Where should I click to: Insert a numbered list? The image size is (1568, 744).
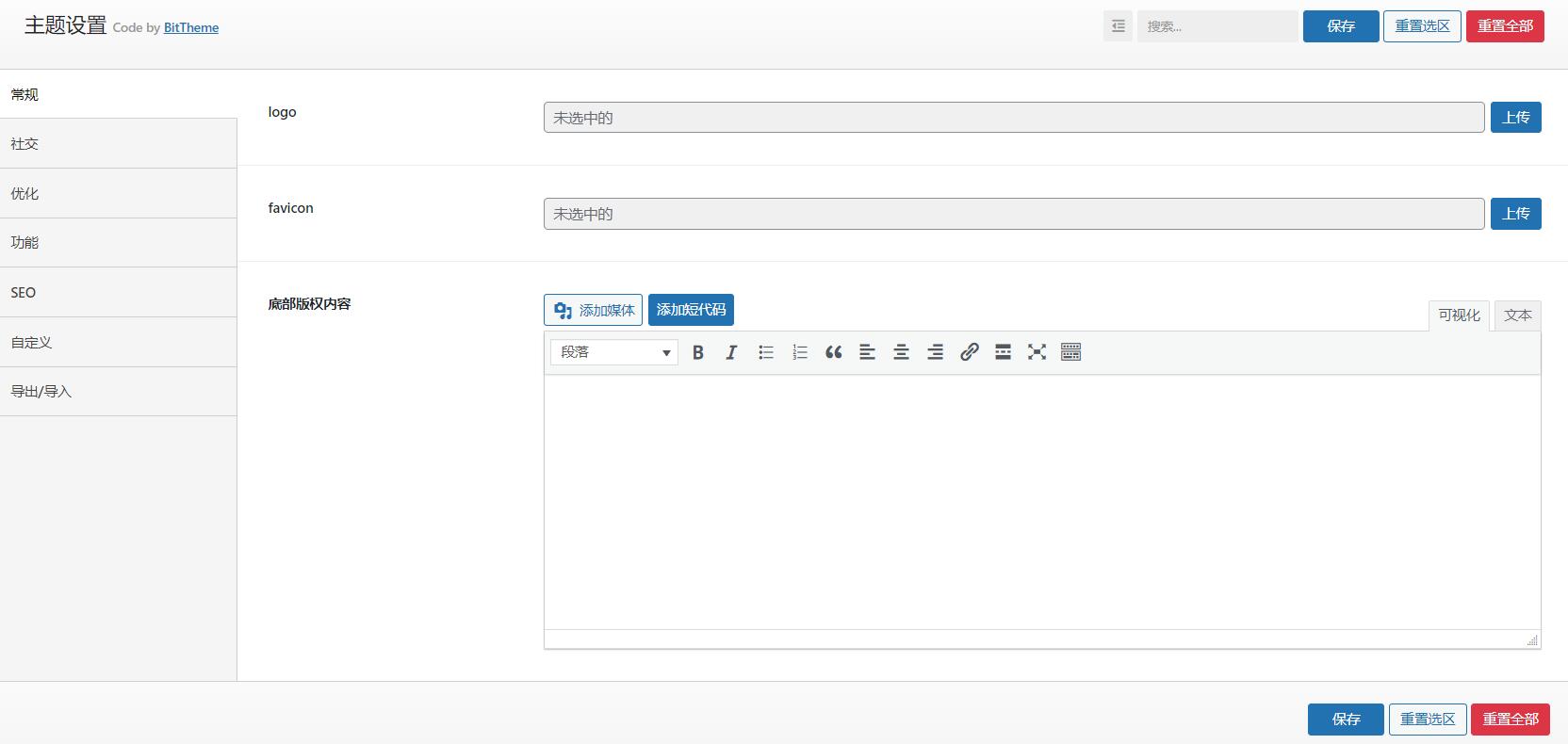[x=800, y=352]
